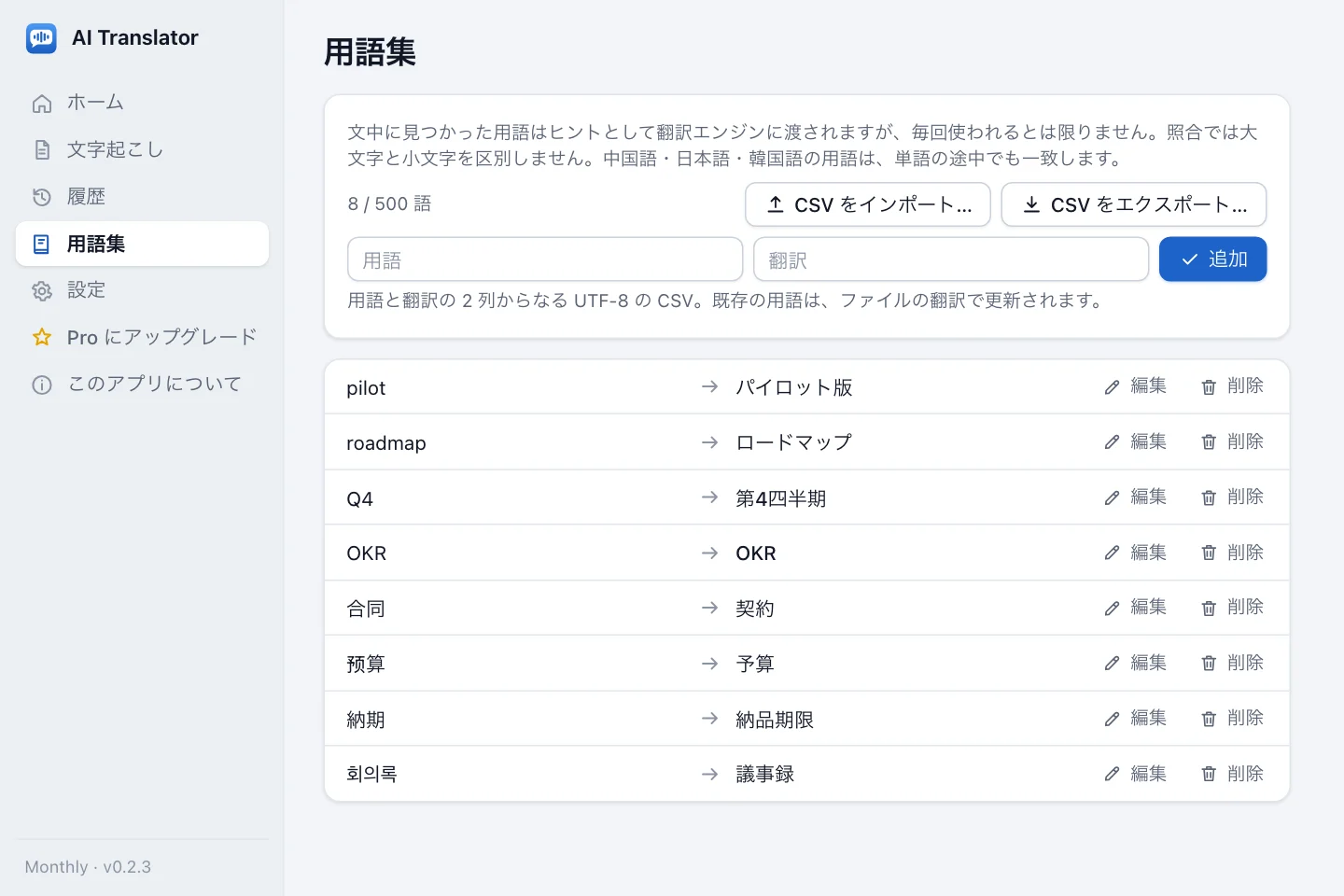Delete the roadmap entry
Screen dimensions: 1344x896
(x=1232, y=441)
